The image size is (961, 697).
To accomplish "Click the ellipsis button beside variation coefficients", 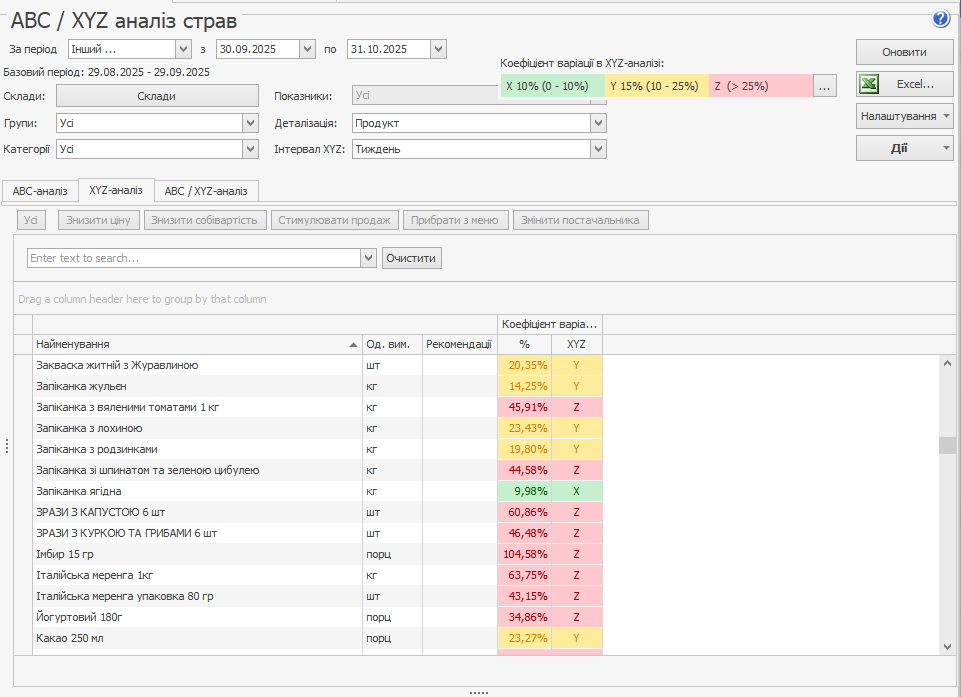I will [x=824, y=87].
